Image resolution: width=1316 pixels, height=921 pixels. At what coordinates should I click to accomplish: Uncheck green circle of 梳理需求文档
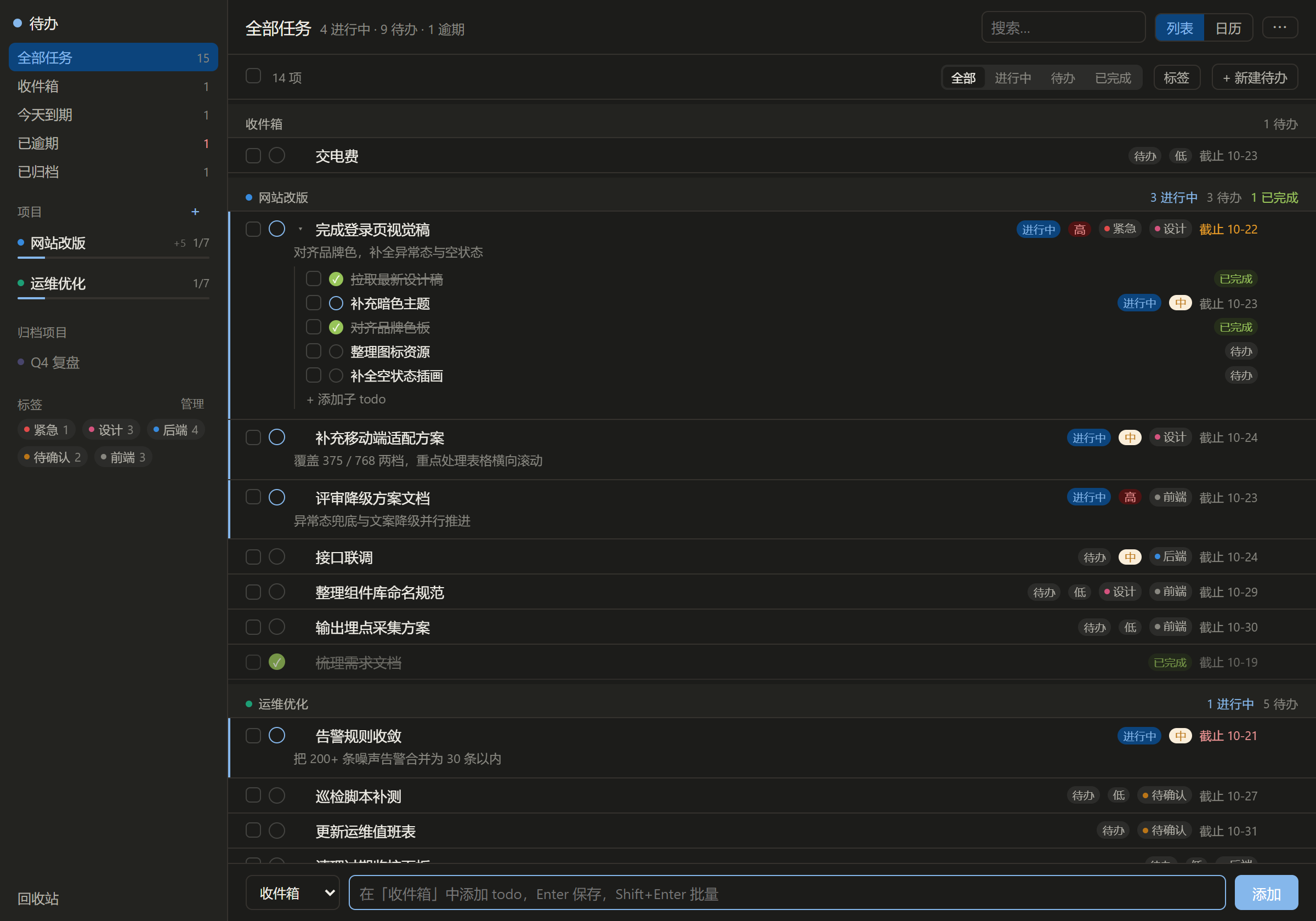(277, 662)
